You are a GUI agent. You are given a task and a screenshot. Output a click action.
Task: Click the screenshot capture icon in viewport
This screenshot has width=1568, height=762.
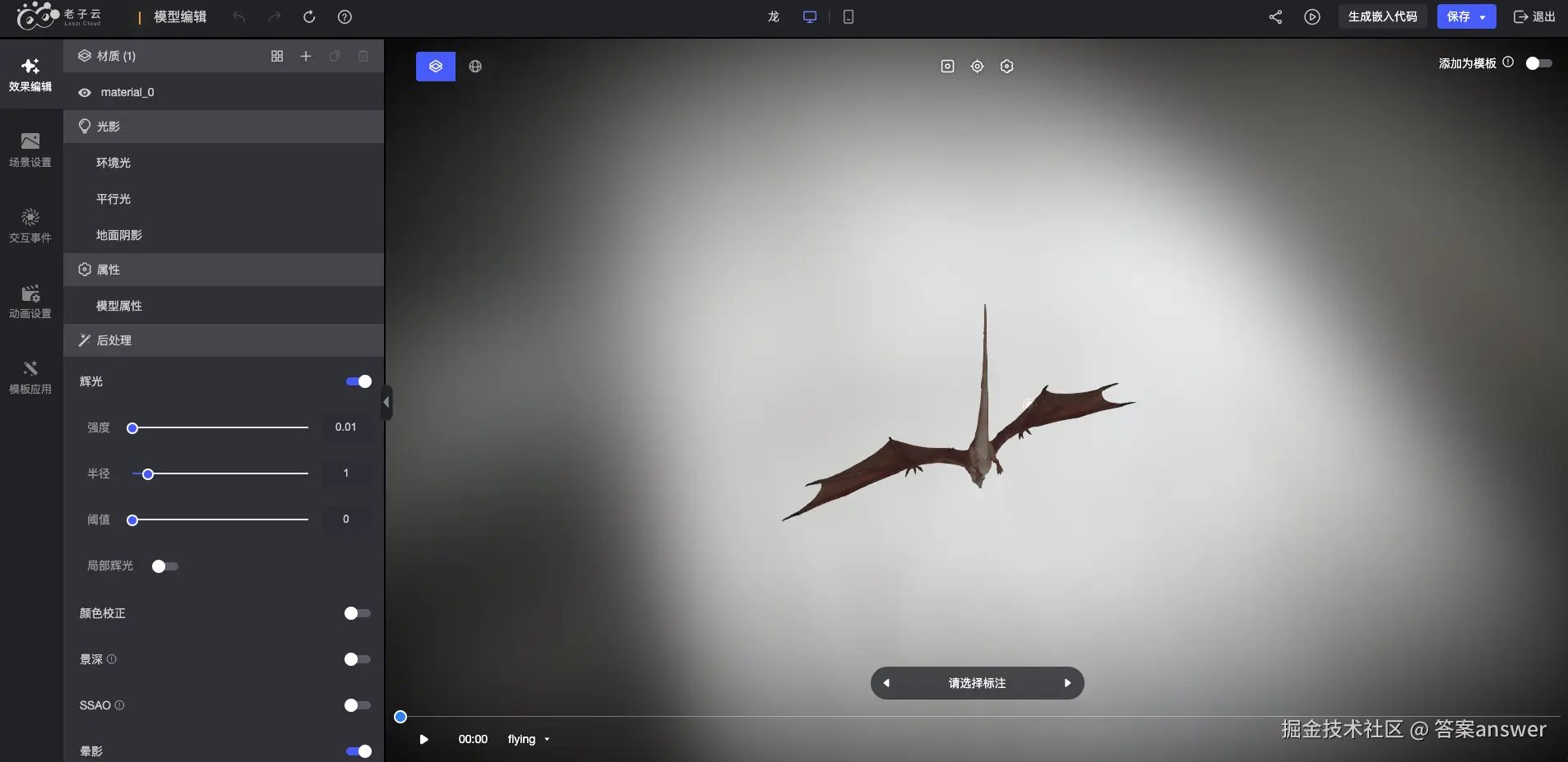click(x=947, y=67)
